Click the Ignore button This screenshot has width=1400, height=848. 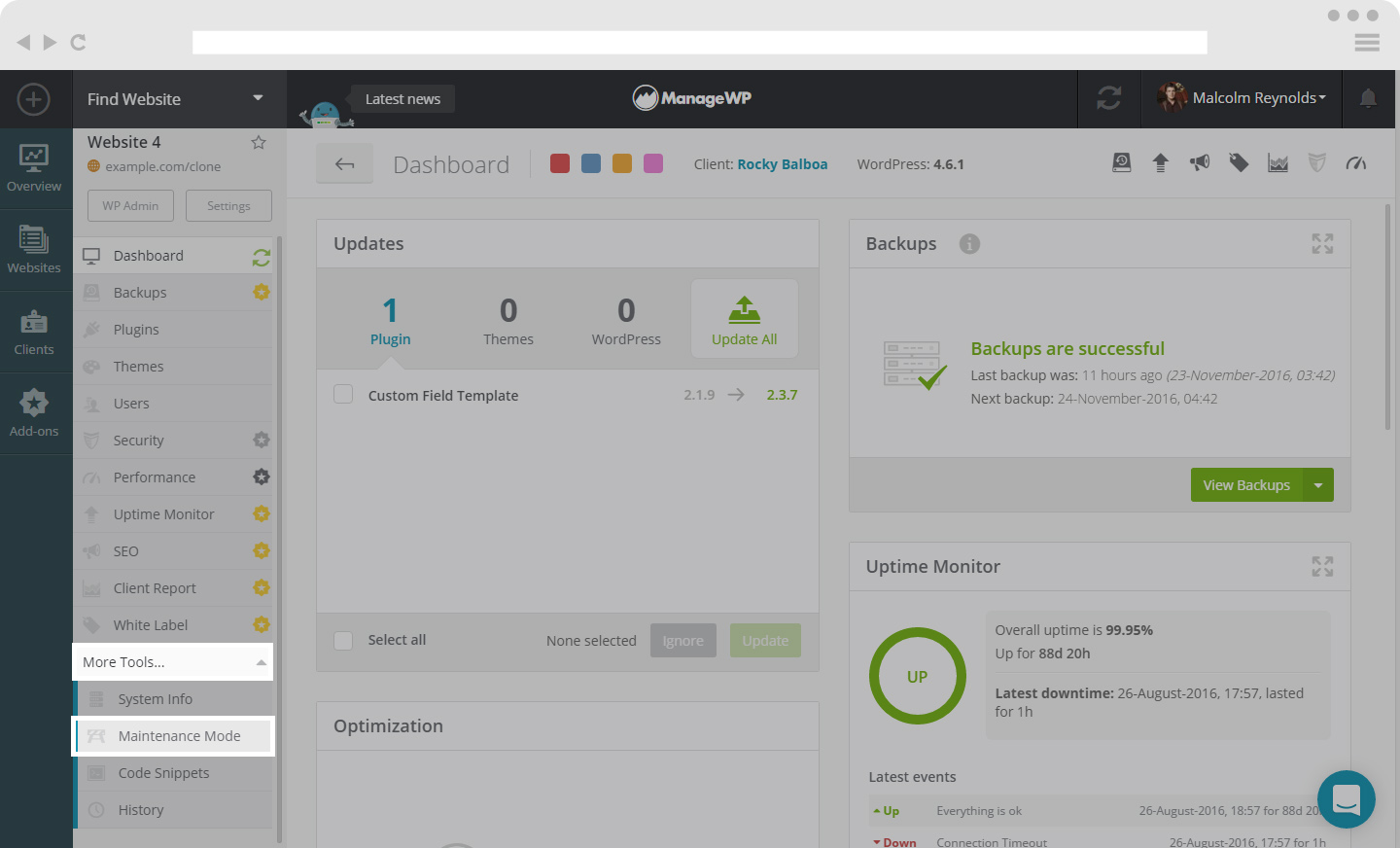point(683,641)
